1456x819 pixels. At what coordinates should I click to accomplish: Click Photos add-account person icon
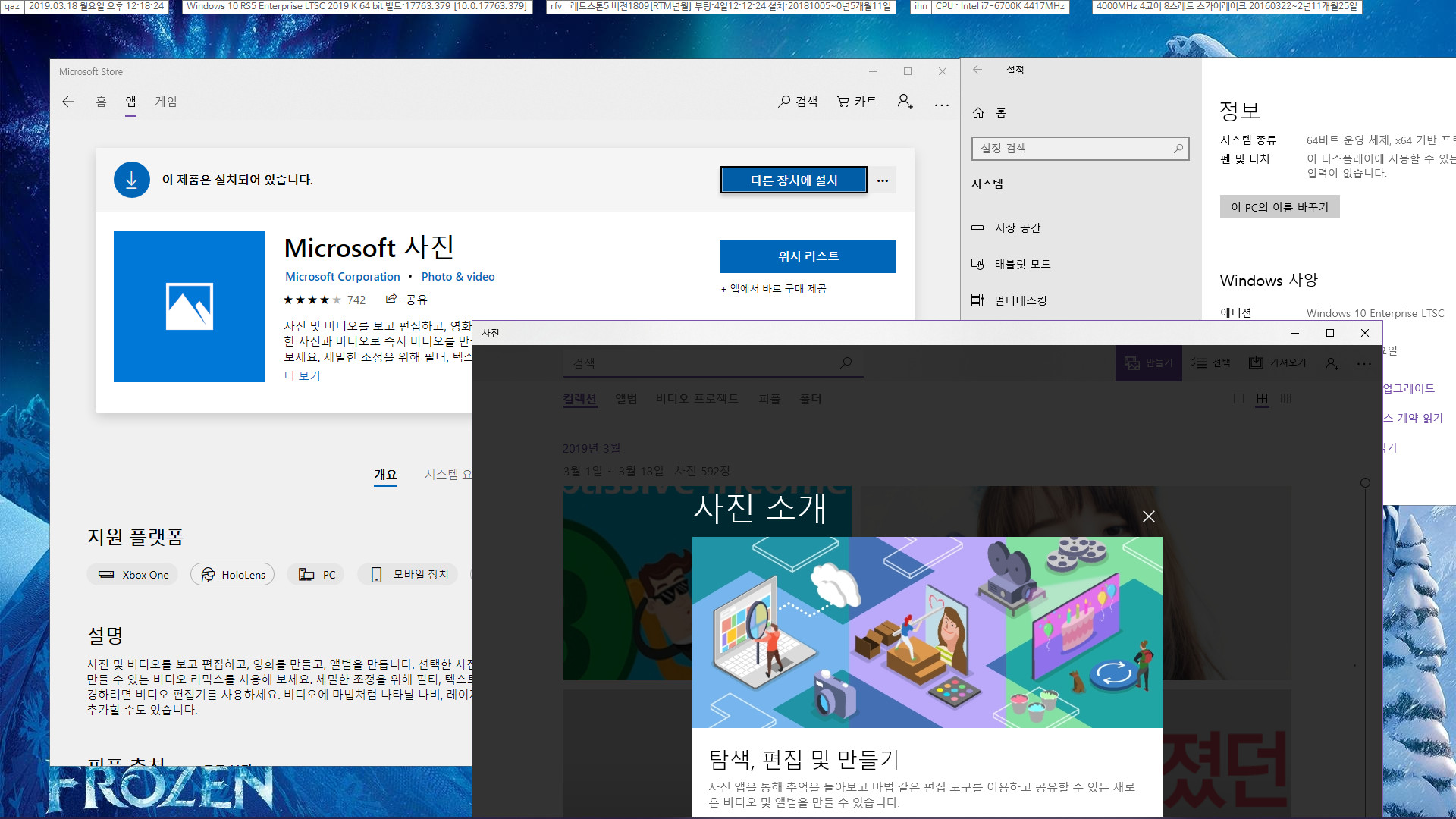tap(1332, 364)
